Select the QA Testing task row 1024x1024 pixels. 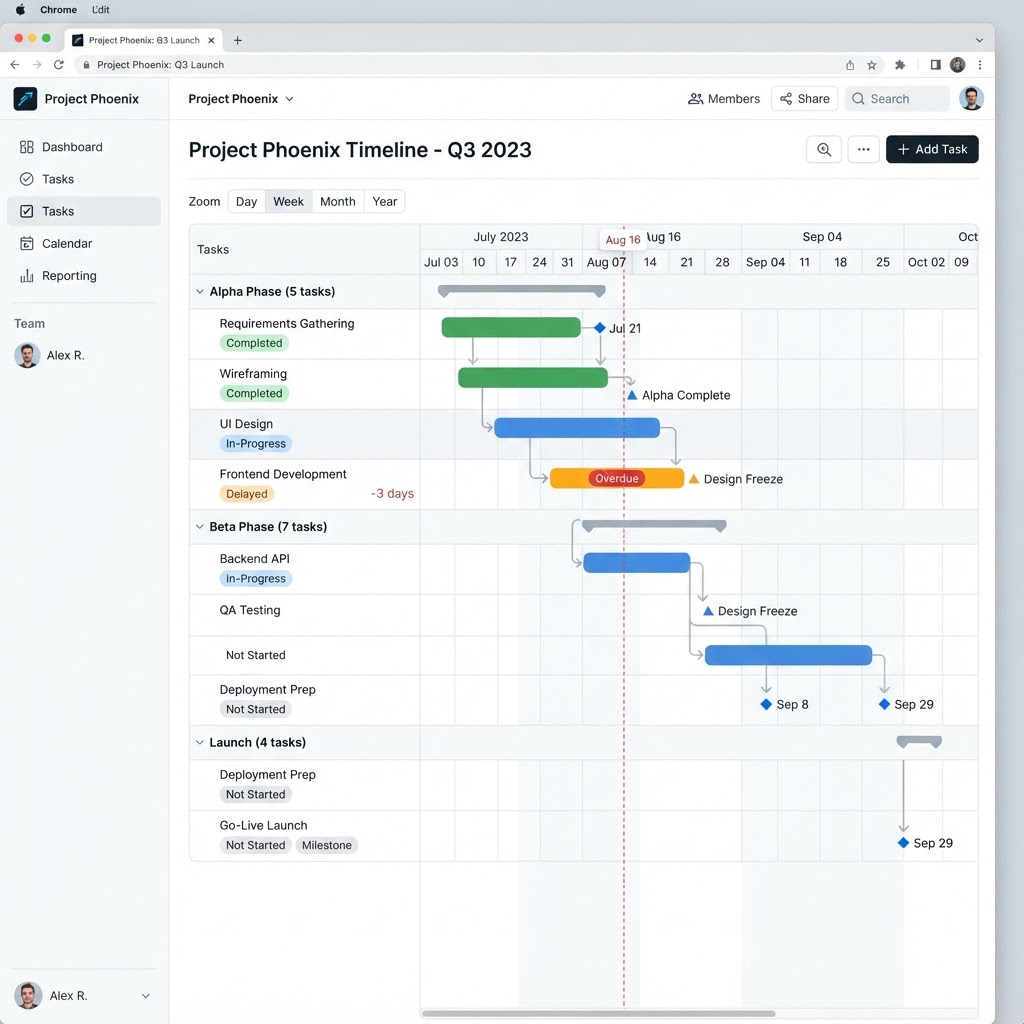tap(583, 615)
